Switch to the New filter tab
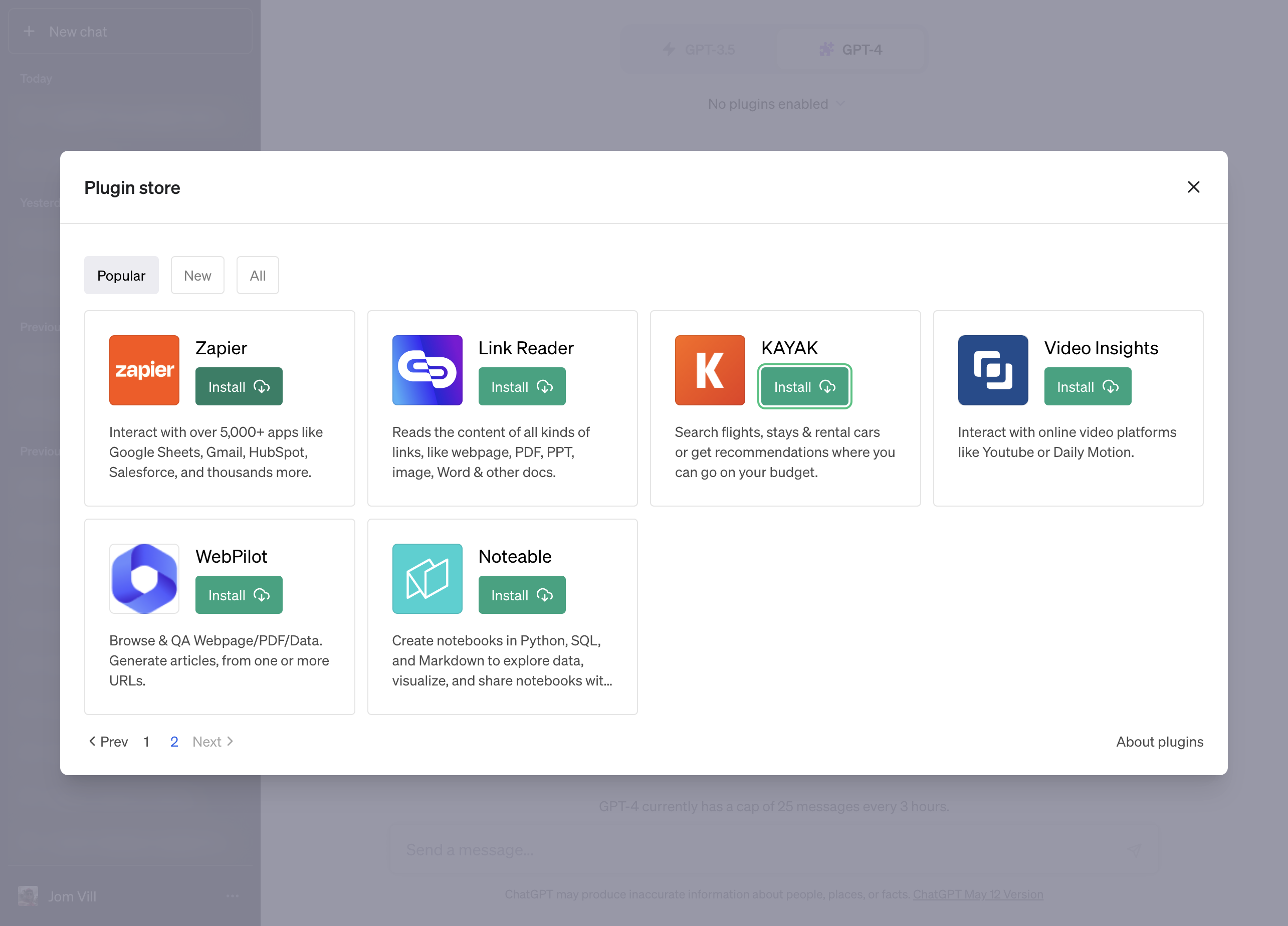The image size is (1288, 926). pos(197,276)
